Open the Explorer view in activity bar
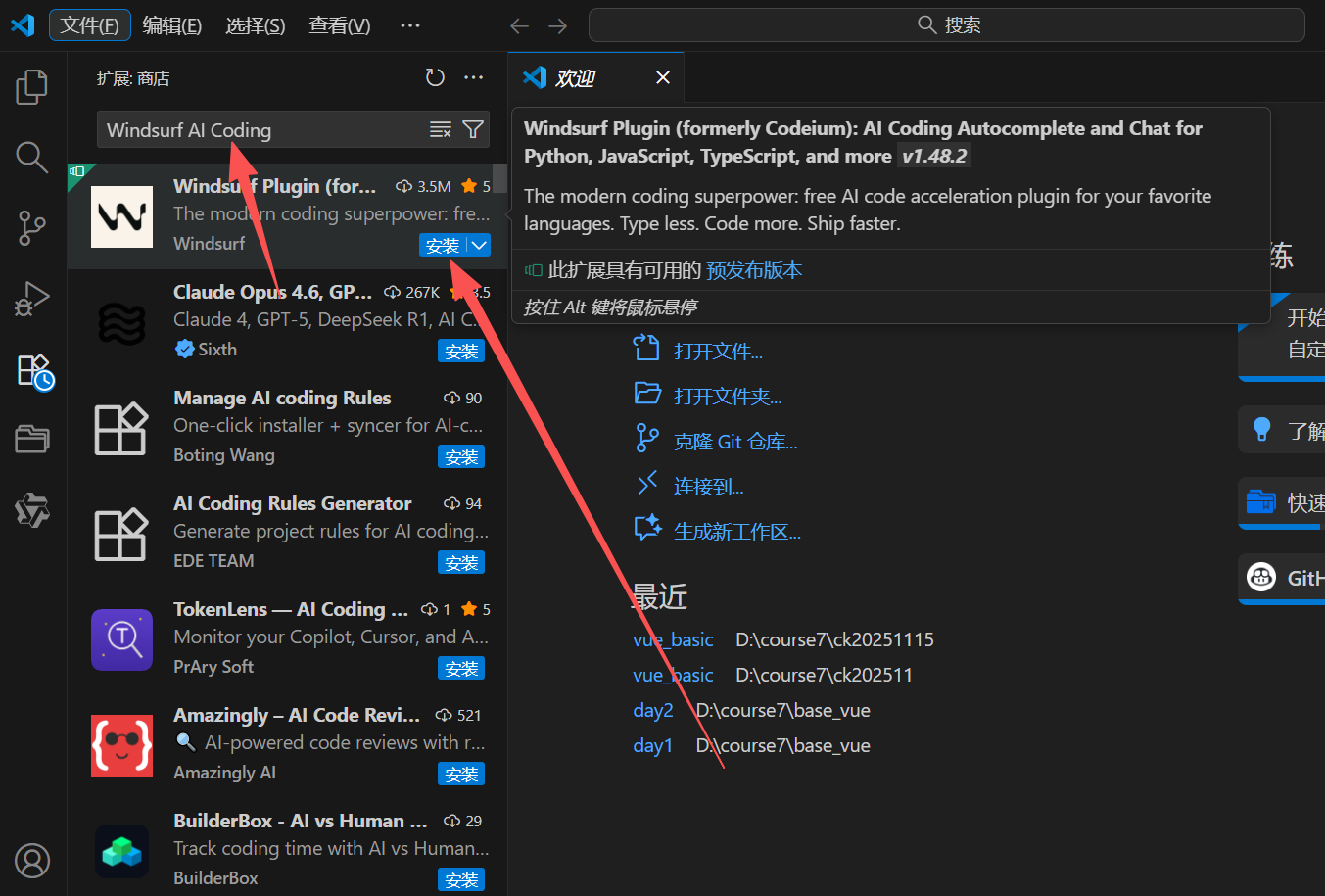Screen dimensions: 1325x896 32,87
